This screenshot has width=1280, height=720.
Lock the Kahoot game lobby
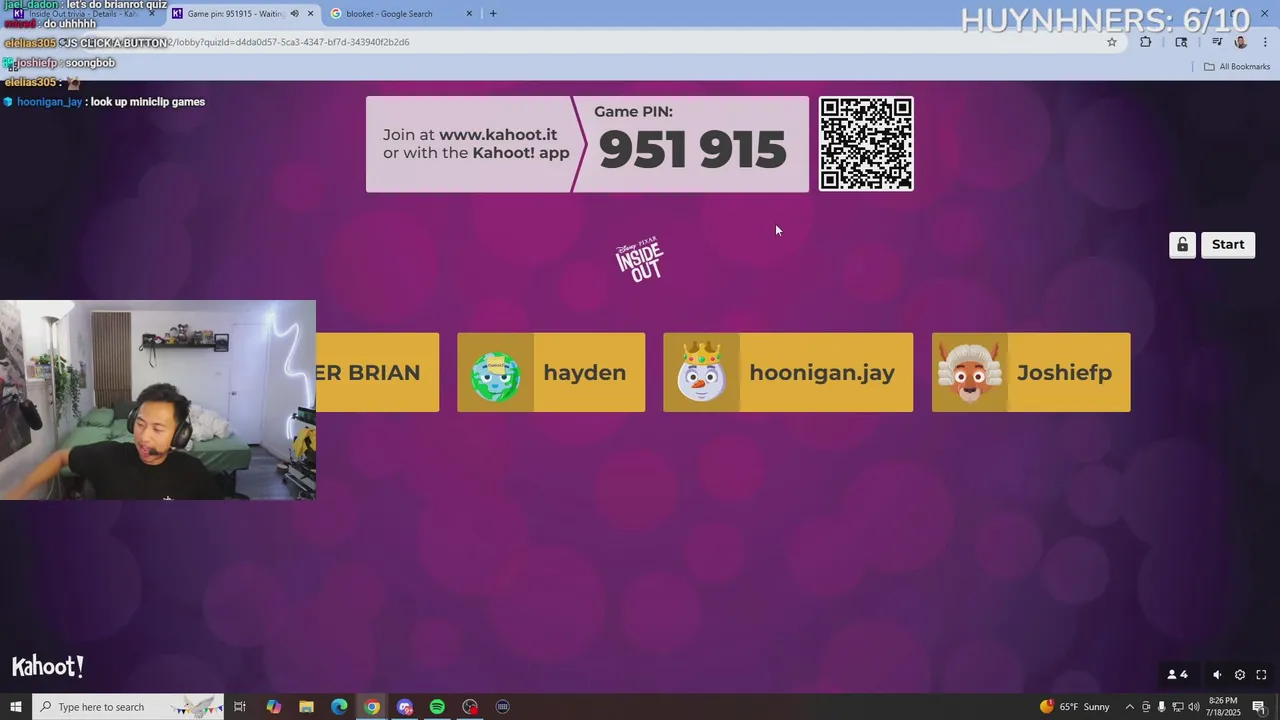1182,245
